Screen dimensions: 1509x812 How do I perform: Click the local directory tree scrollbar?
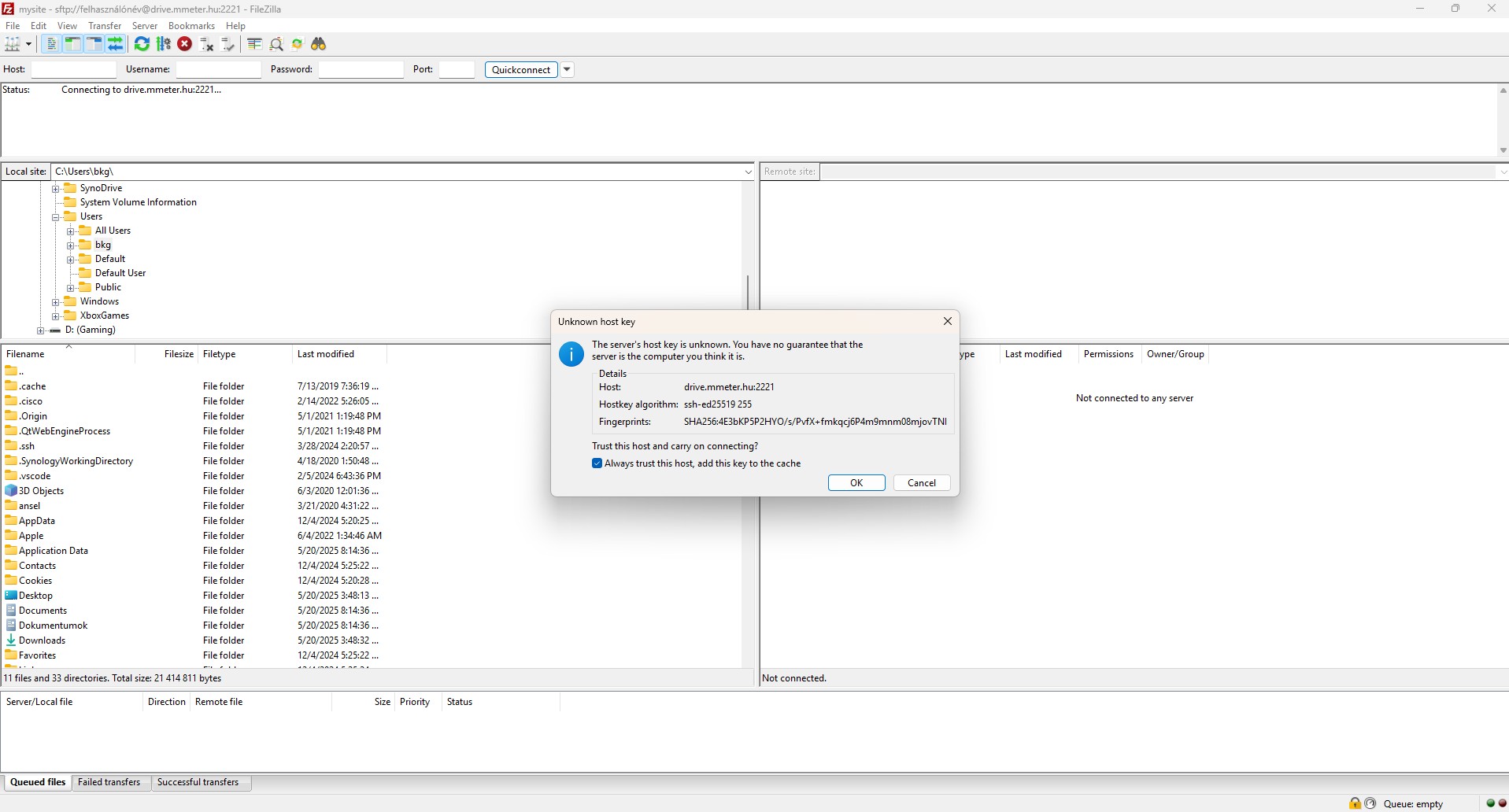pyautogui.click(x=748, y=291)
